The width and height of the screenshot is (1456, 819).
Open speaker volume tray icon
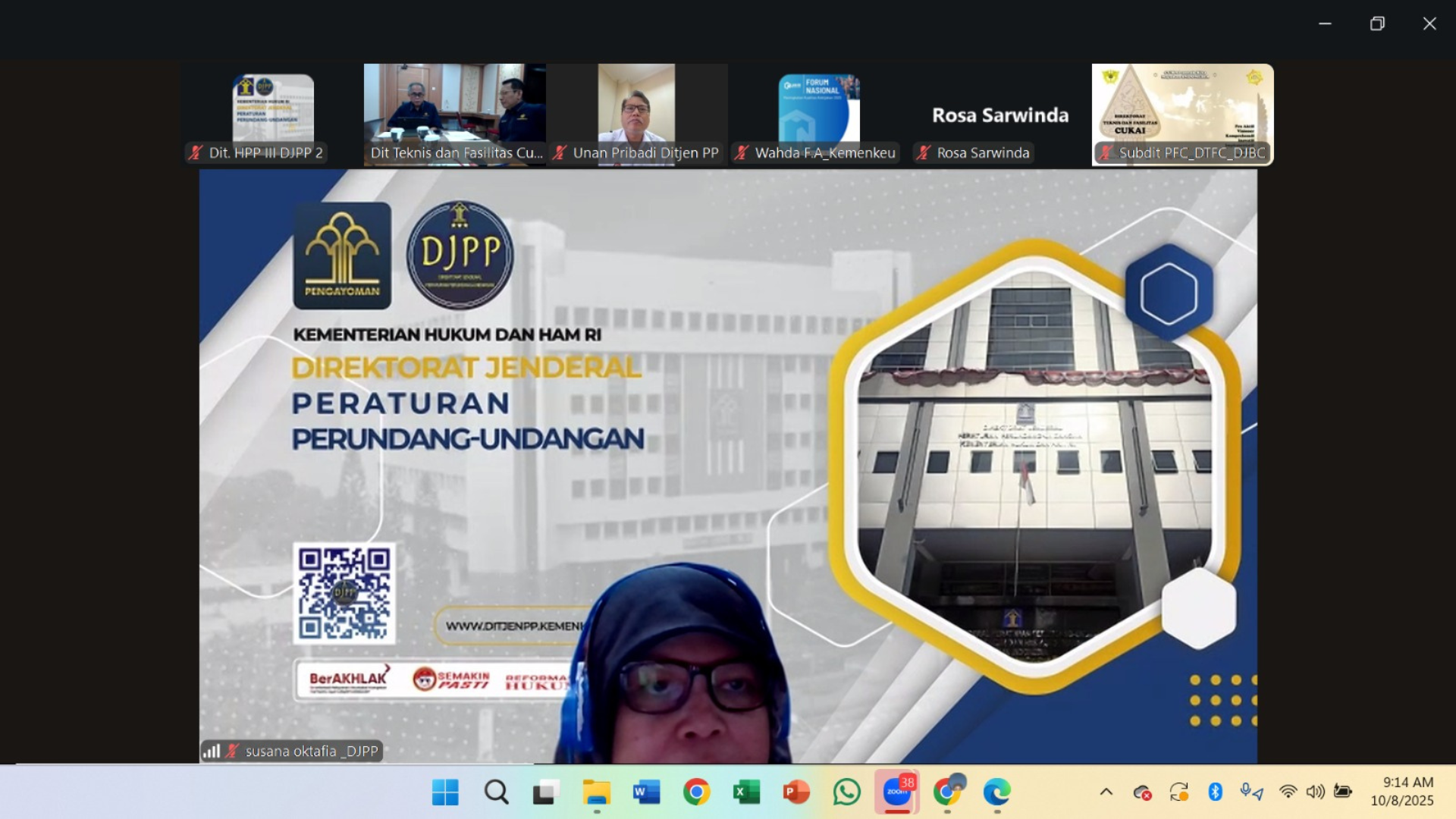pyautogui.click(x=1315, y=792)
